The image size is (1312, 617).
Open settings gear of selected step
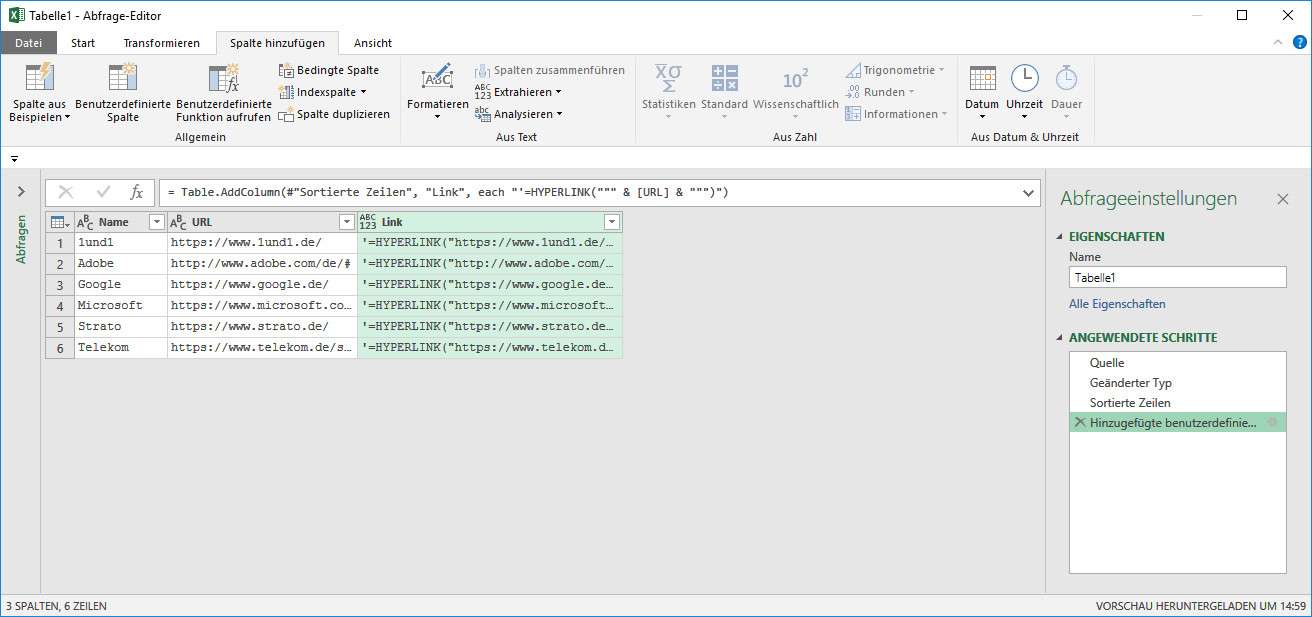pos(1273,423)
